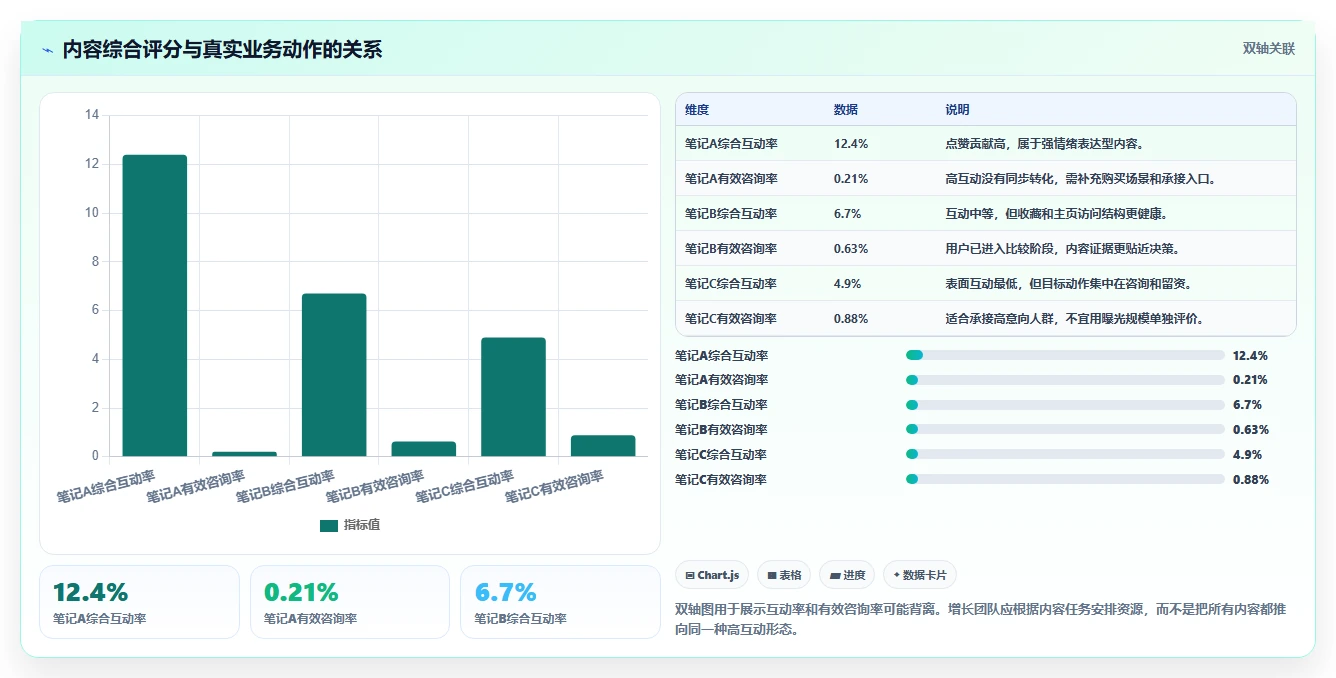Click table row label 笔记B有效咨询率
Screen dimensions: 1336x678
(x=731, y=249)
